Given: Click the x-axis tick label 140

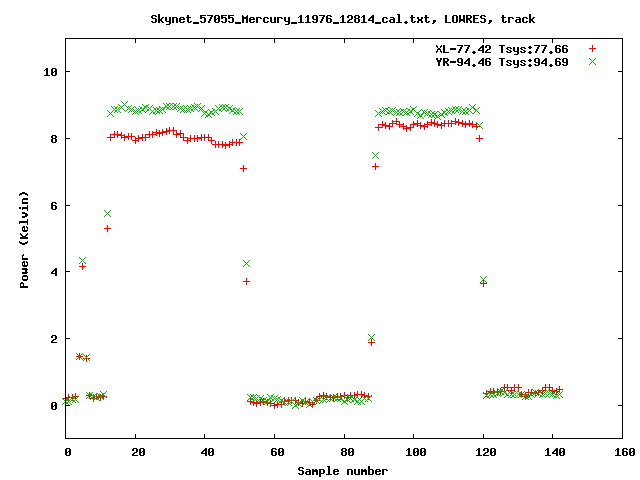Looking at the screenshot, I should click(555, 452).
